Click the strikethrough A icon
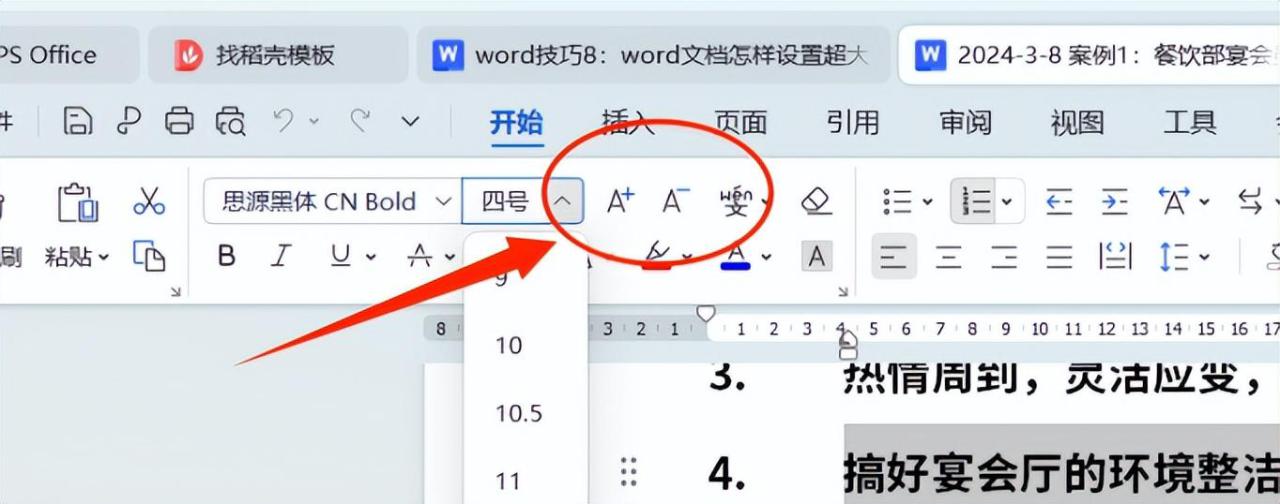This screenshot has height=504, width=1280. (419, 257)
